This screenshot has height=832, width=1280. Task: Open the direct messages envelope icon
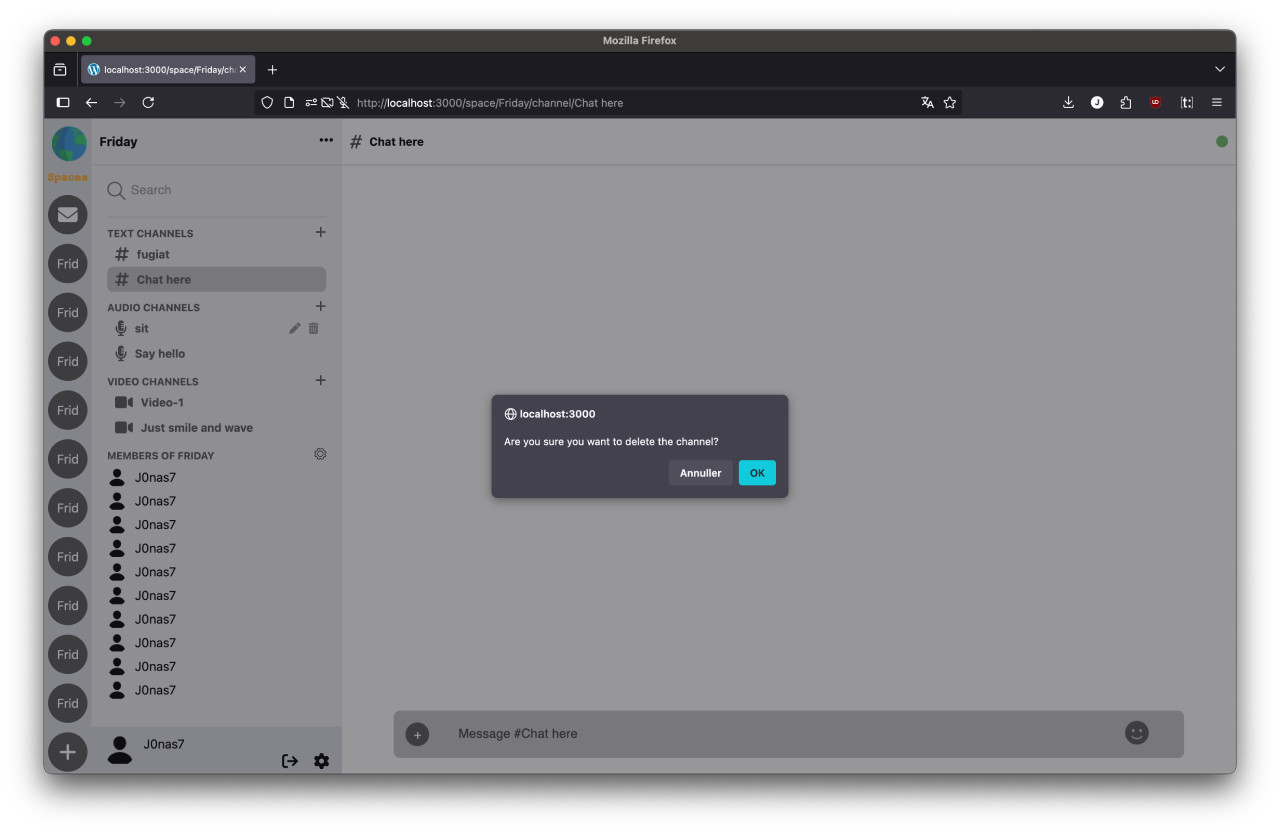point(68,215)
